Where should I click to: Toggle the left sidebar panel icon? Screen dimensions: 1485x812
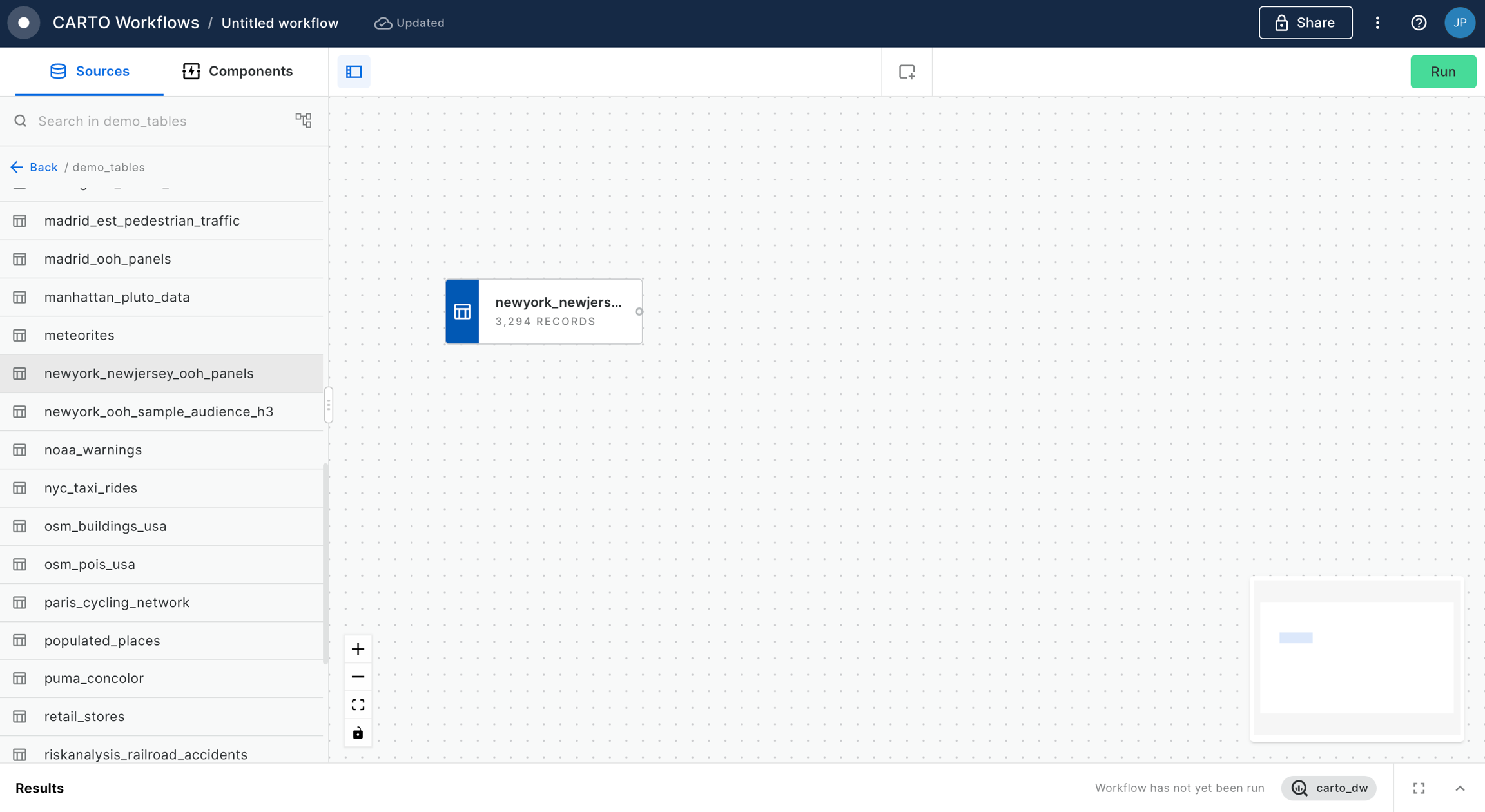click(x=354, y=72)
